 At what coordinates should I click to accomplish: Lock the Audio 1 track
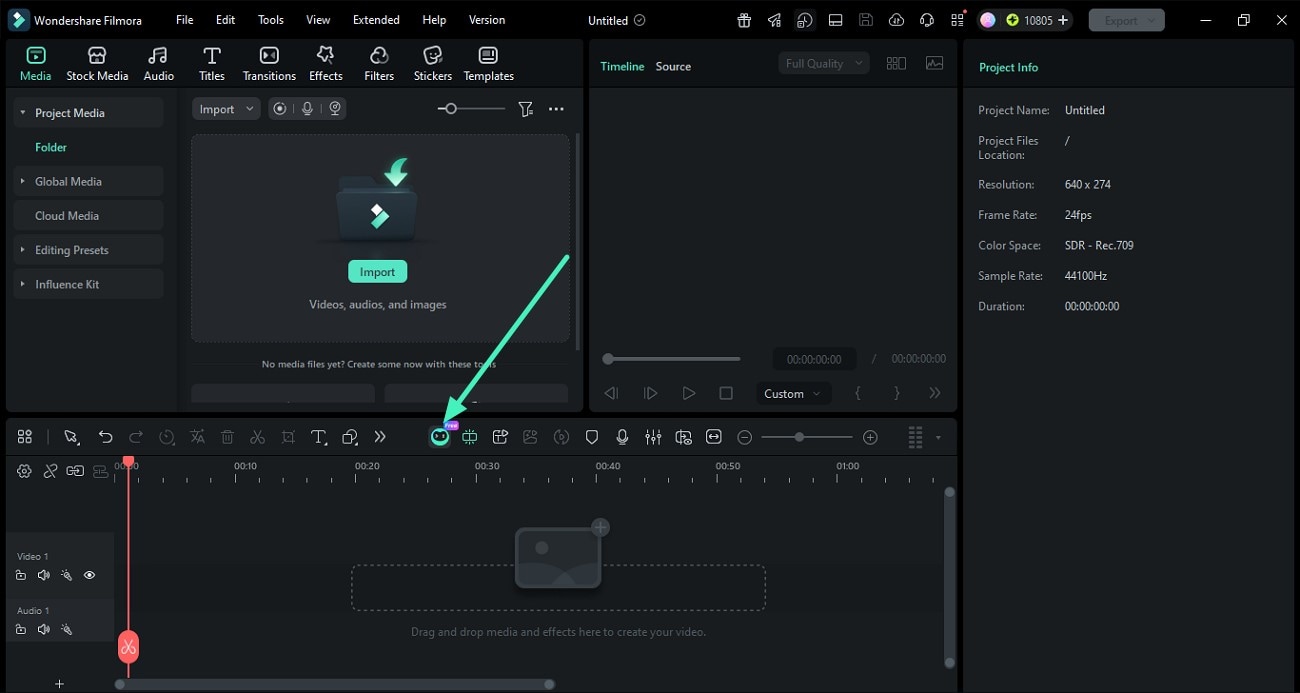(21, 629)
